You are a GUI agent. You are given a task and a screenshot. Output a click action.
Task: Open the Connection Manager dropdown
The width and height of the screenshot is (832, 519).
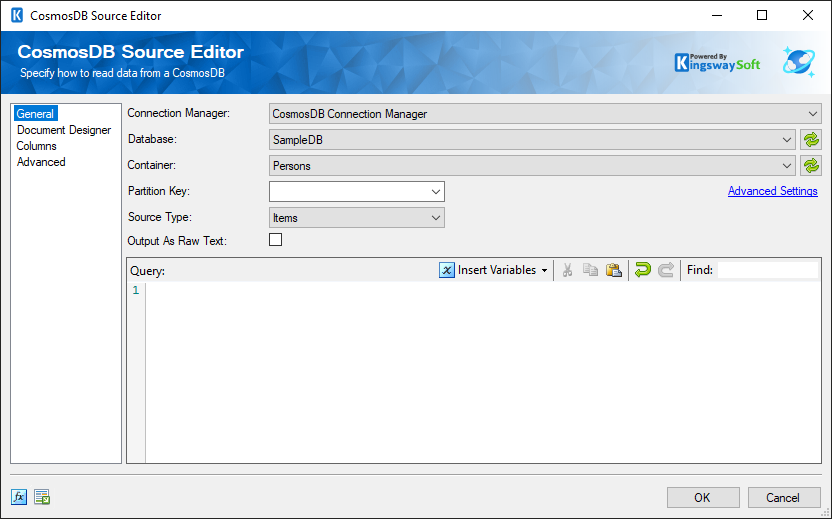(x=545, y=114)
